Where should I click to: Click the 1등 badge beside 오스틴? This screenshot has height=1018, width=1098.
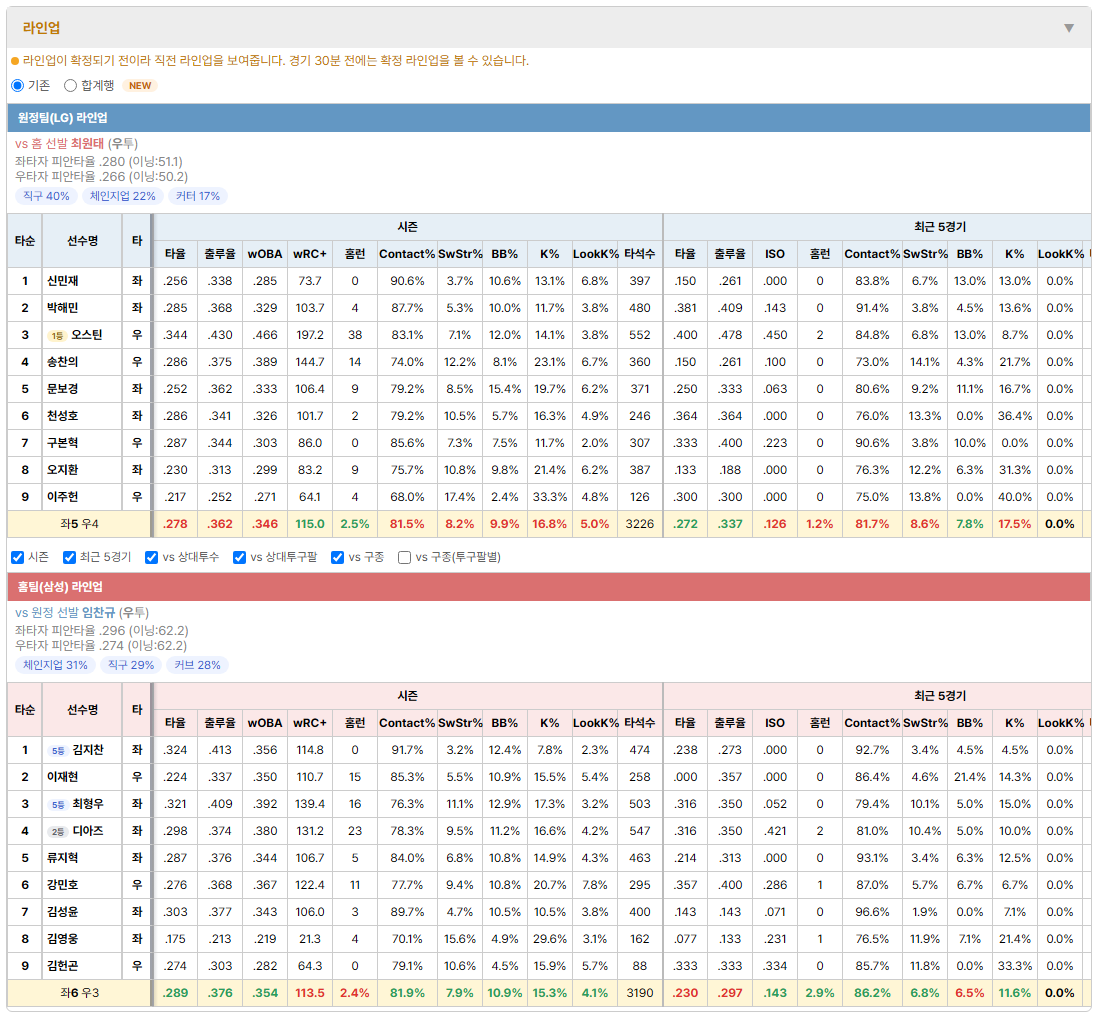click(x=57, y=335)
